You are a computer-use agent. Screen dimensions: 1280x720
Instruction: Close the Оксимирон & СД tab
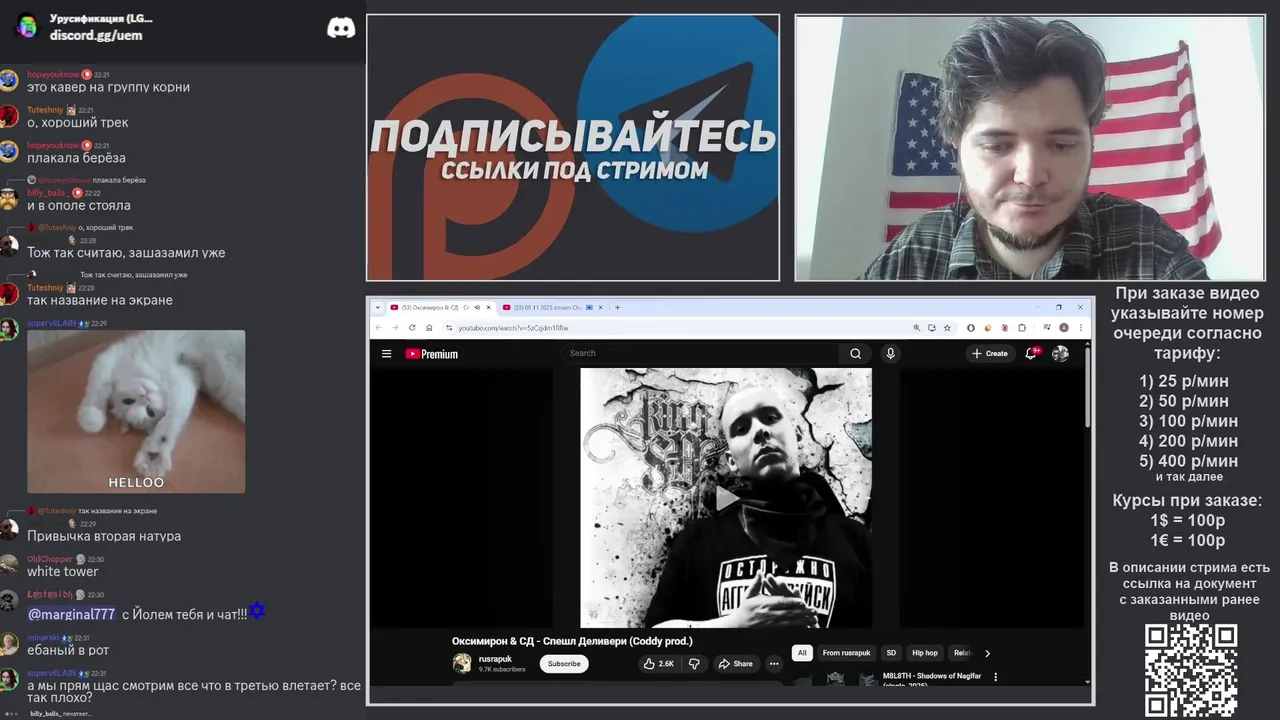pyautogui.click(x=488, y=307)
